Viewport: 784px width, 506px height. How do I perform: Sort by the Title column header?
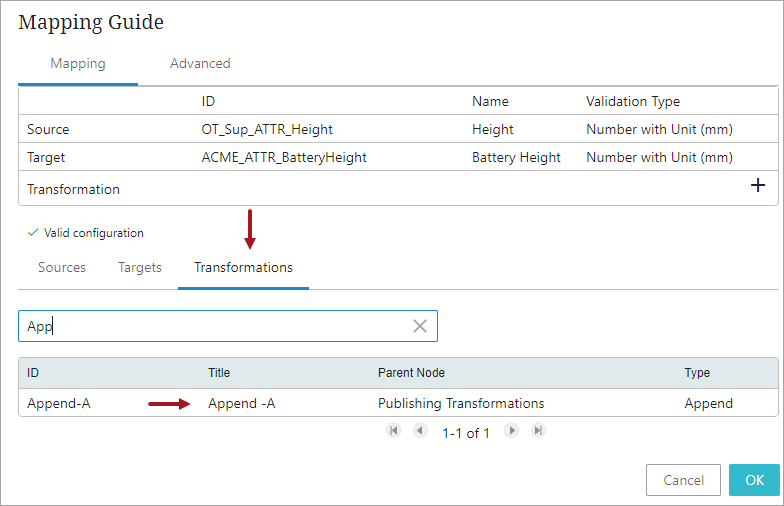click(x=219, y=373)
